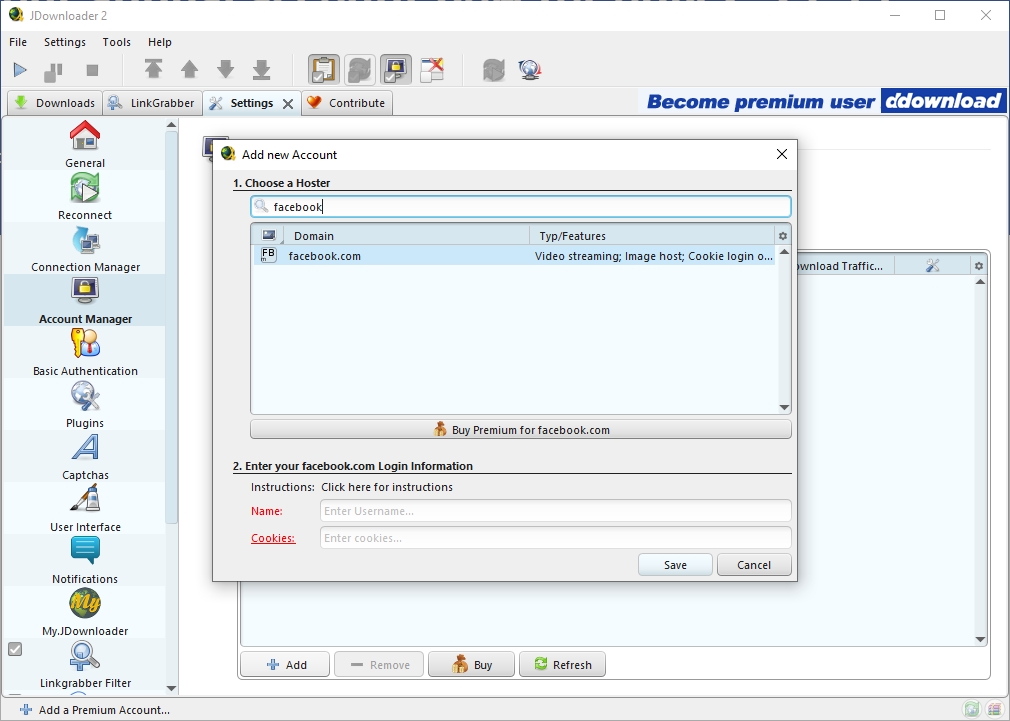Toggle the Linkgrabber Filter checkbox in sidebar
The width and height of the screenshot is (1010, 721).
click(x=15, y=649)
